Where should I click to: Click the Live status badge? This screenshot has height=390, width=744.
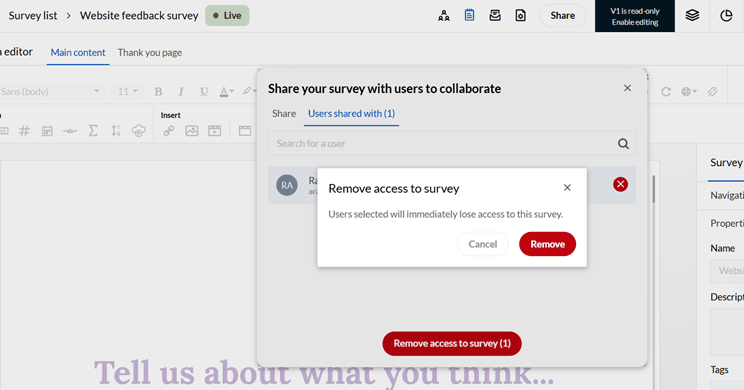(x=227, y=16)
